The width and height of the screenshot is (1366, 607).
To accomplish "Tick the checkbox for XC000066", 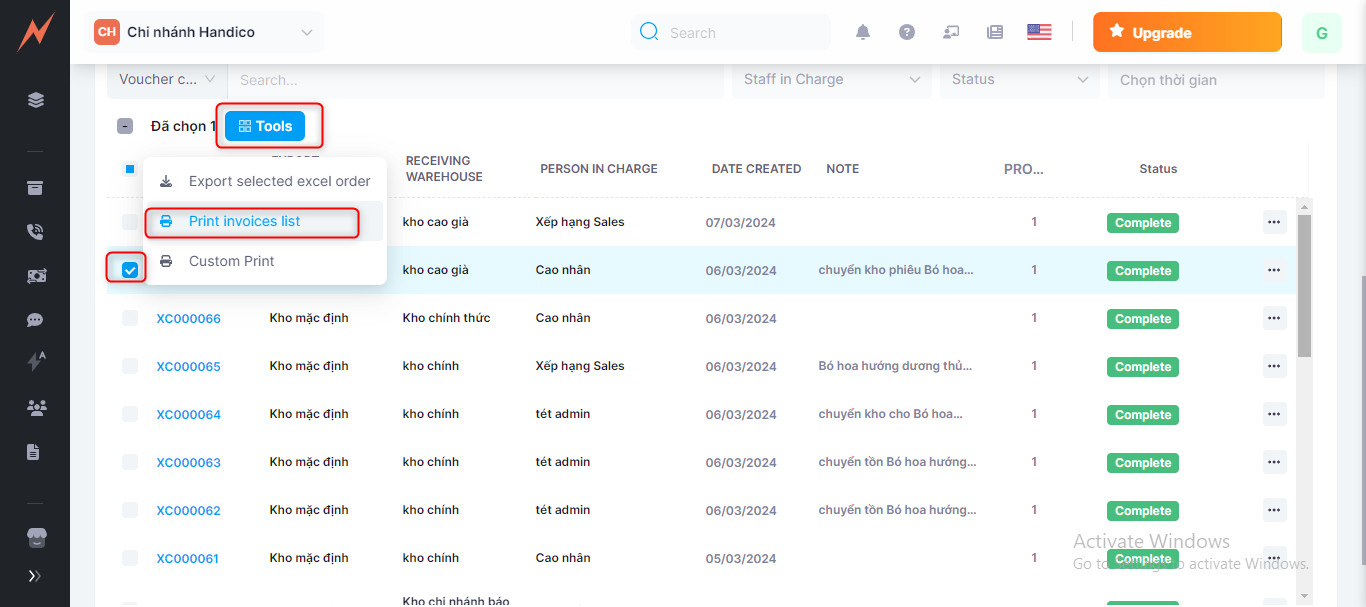I will (130, 318).
